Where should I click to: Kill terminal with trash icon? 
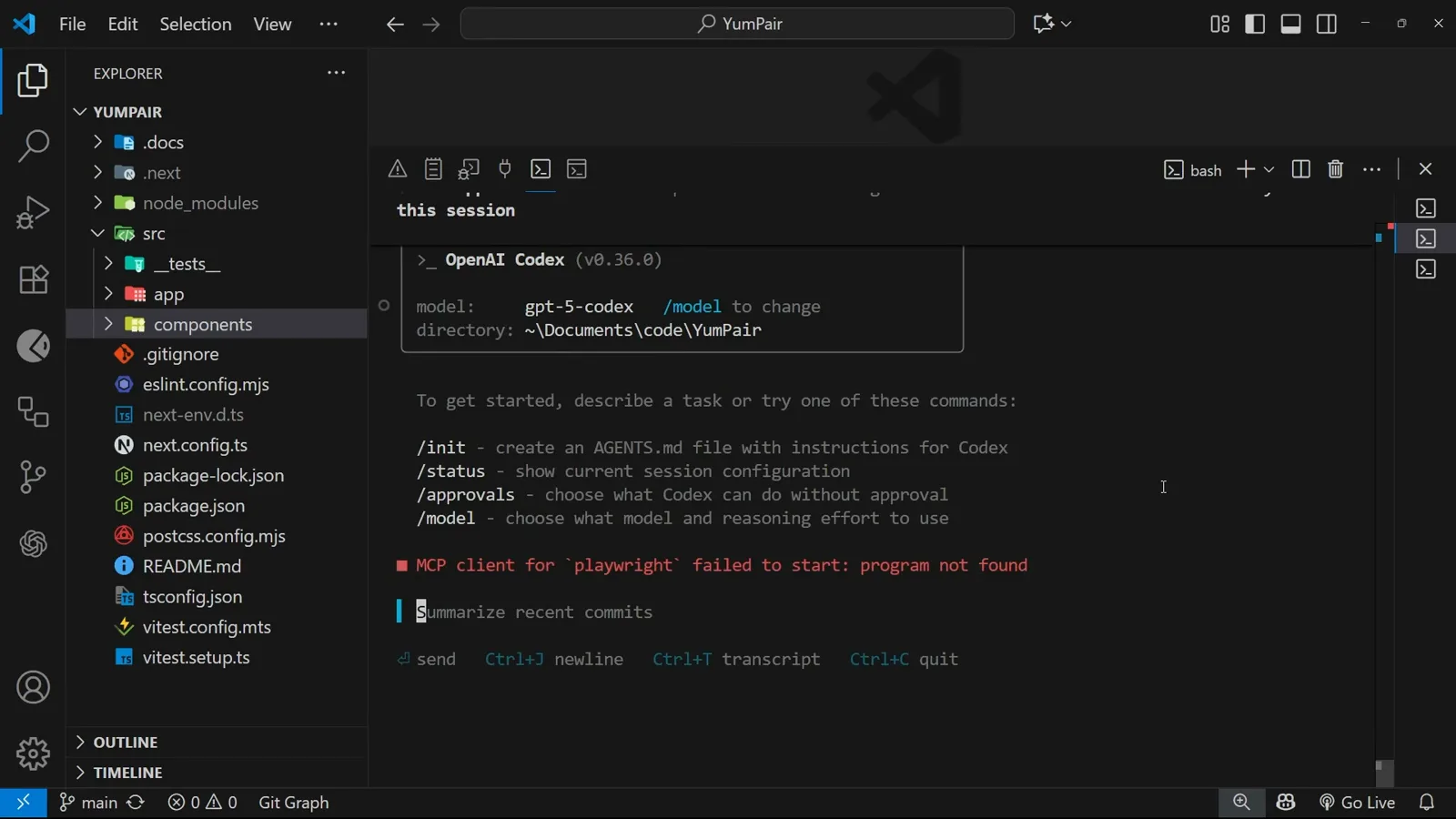(1335, 169)
